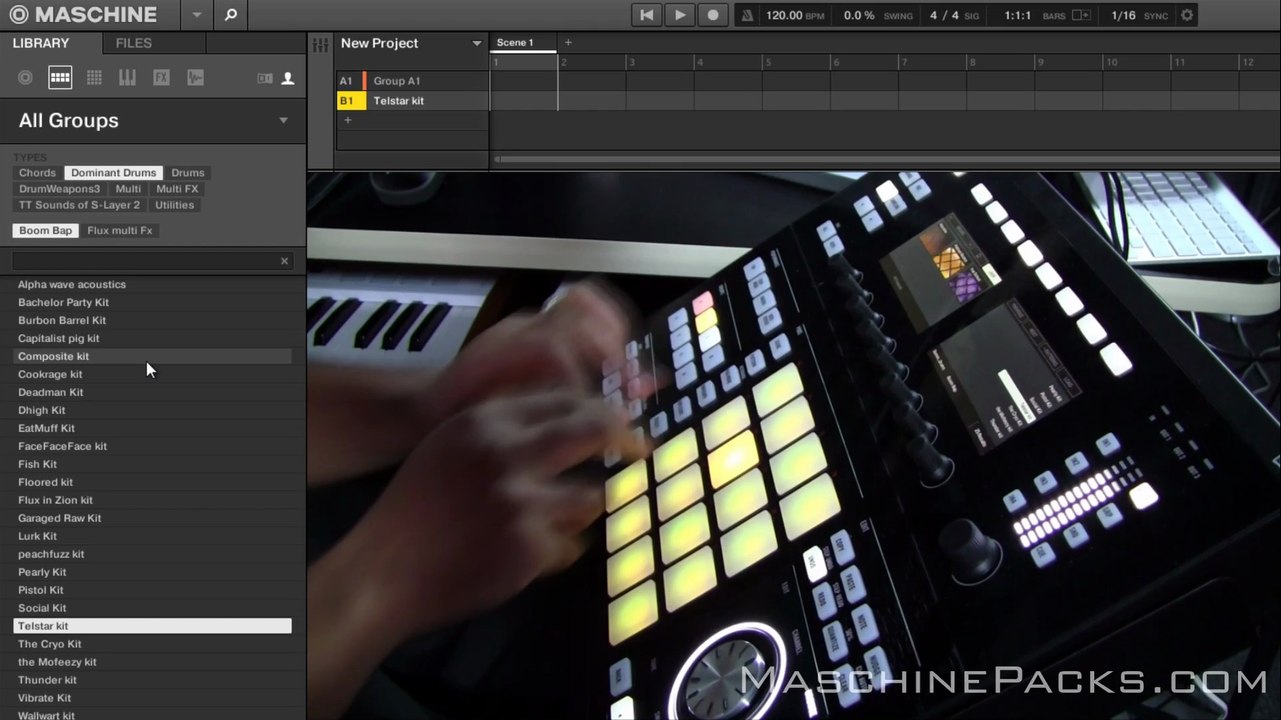Filter by the Chords type tag

click(37, 173)
